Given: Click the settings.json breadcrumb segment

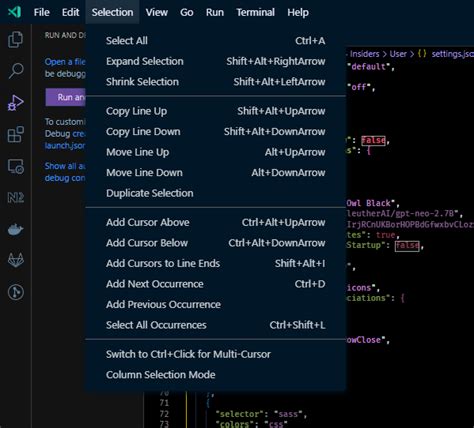Looking at the screenshot, I should point(452,54).
